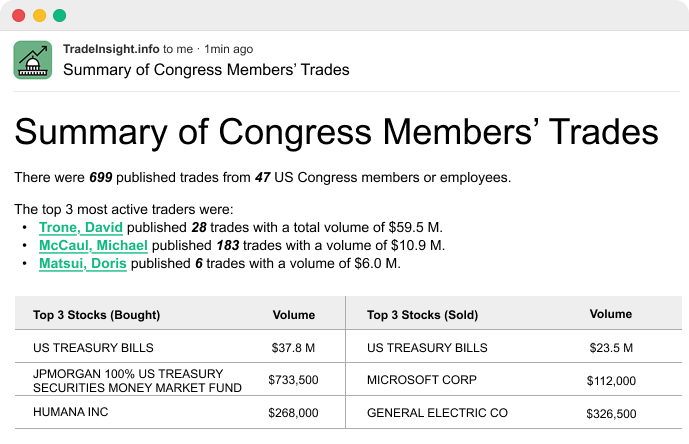Click the email subject line in header

point(206,70)
